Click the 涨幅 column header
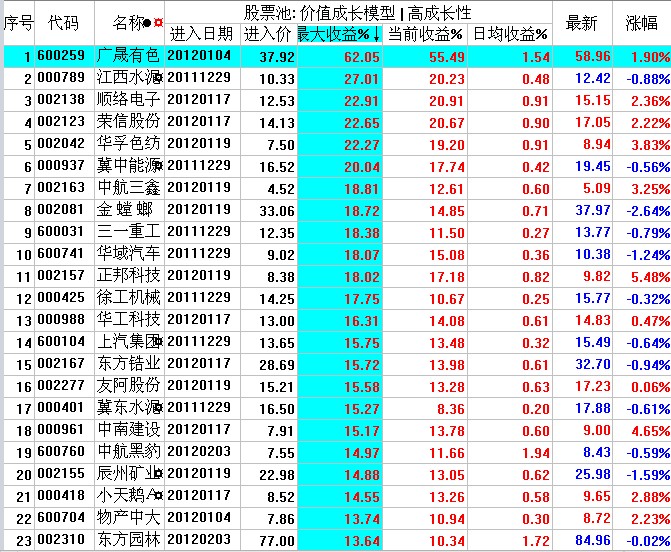This screenshot has height=552, width=671. 641,23
